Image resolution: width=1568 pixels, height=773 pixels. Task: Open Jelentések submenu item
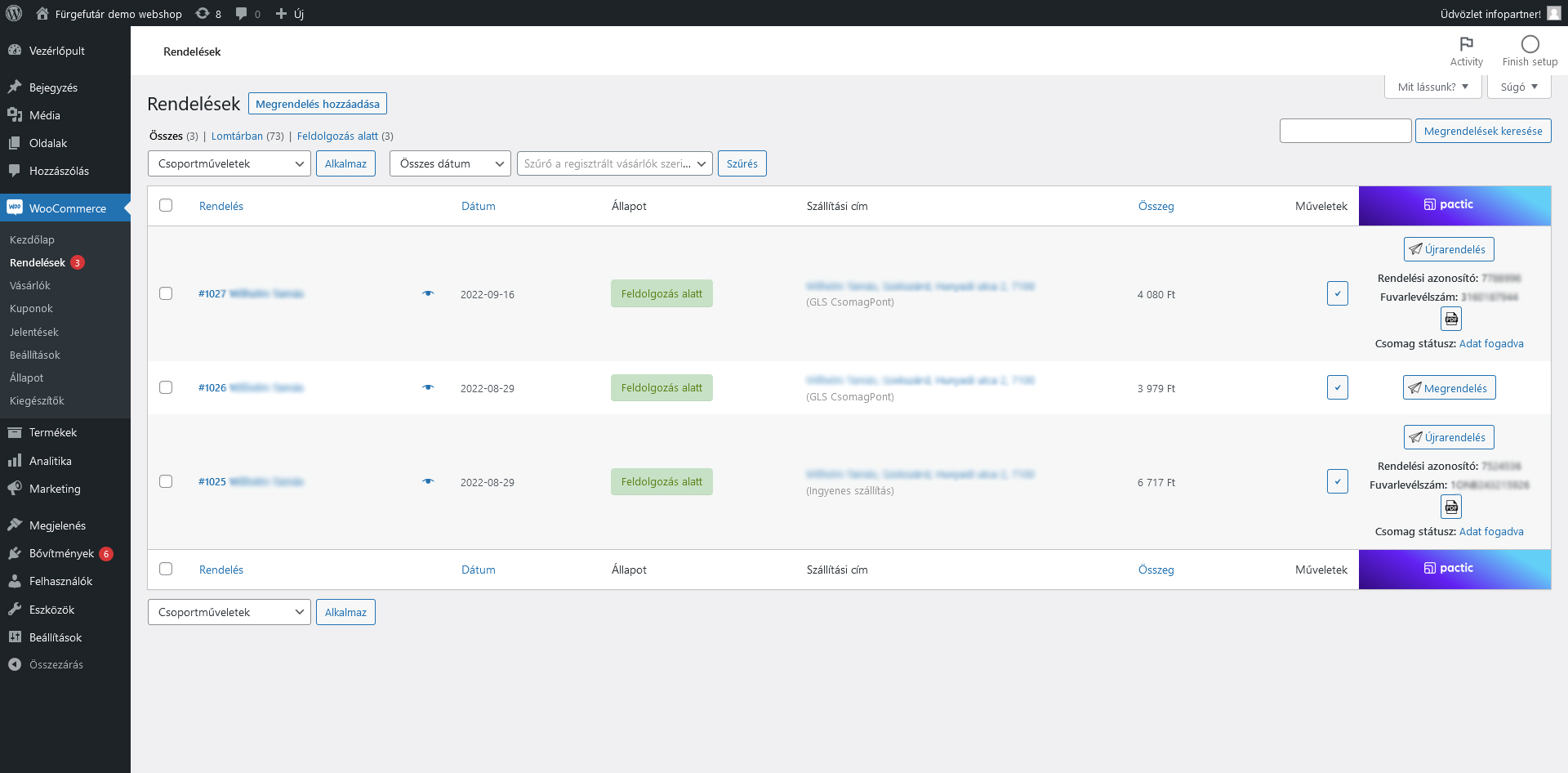34,332
